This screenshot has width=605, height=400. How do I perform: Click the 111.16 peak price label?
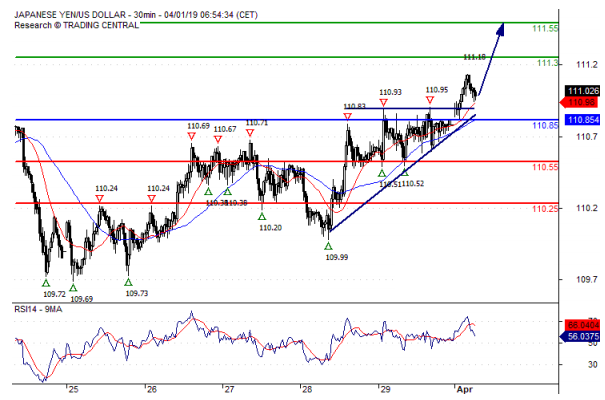click(474, 56)
